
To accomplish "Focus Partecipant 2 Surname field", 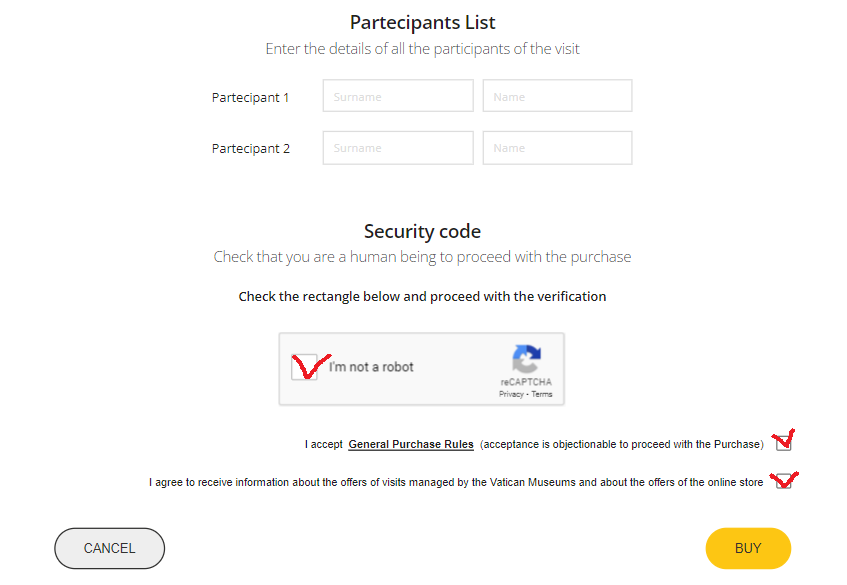I will tap(398, 147).
